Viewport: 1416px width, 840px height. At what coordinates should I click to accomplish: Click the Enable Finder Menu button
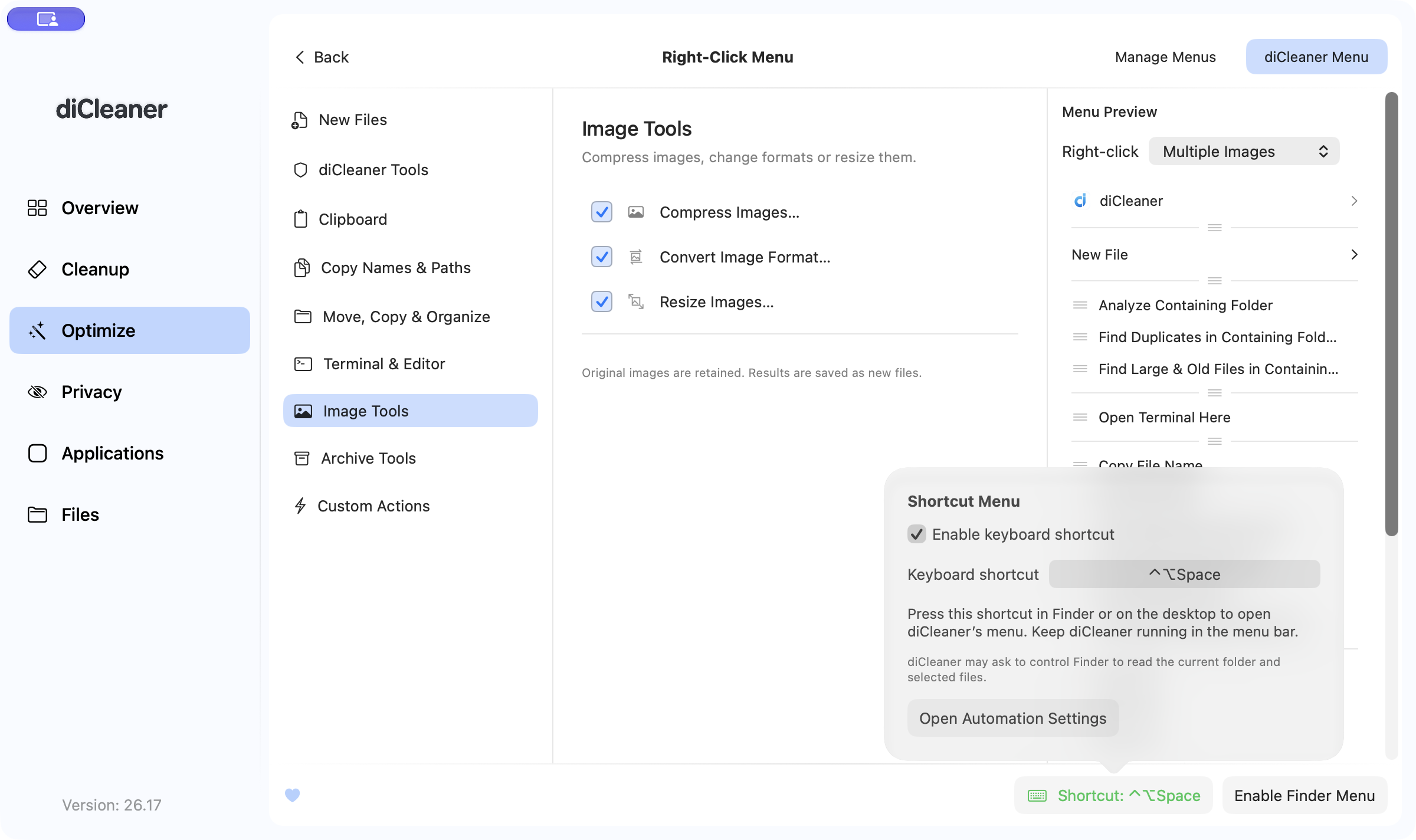coord(1304,796)
